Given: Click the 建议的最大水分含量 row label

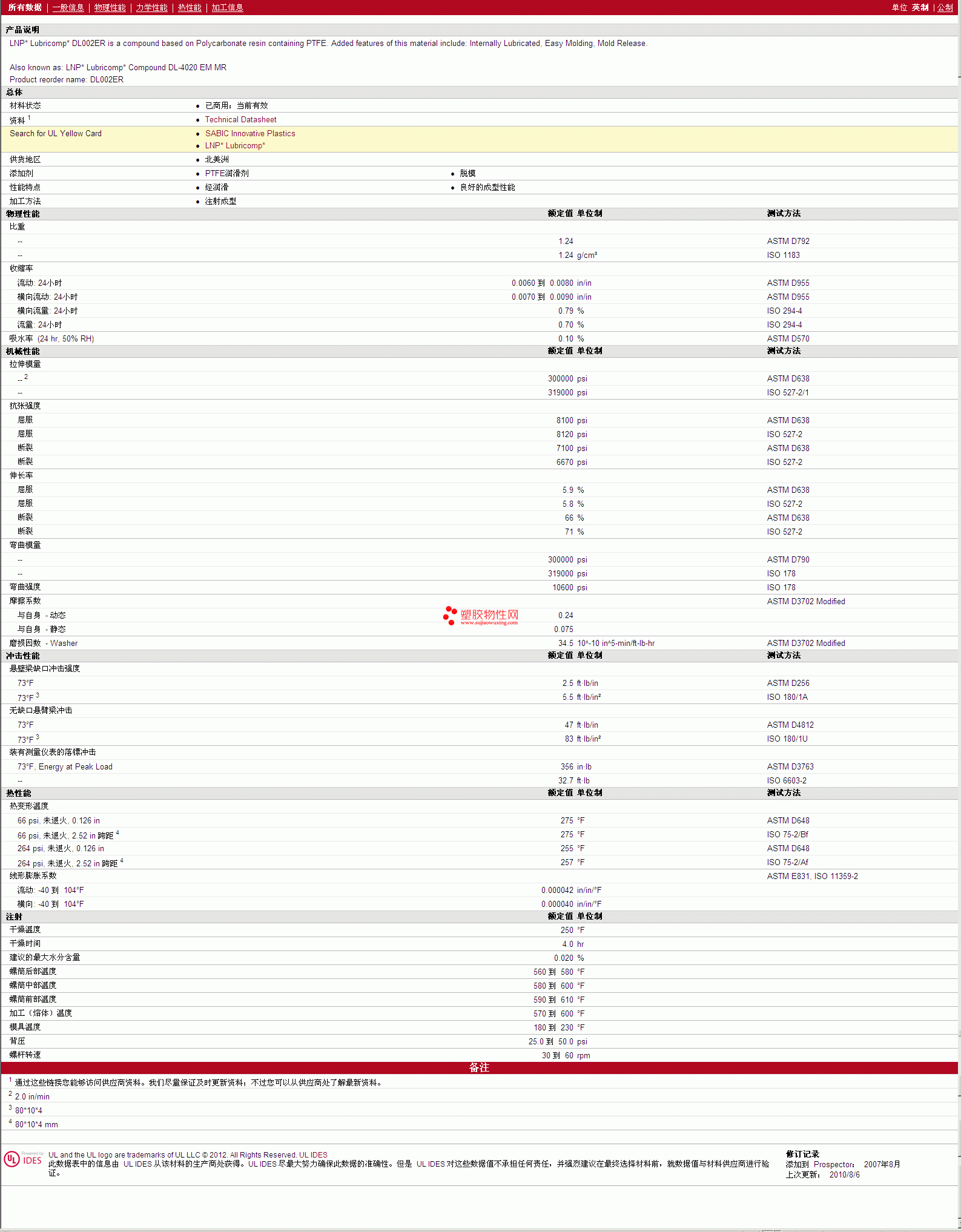Looking at the screenshot, I should tap(45, 957).
